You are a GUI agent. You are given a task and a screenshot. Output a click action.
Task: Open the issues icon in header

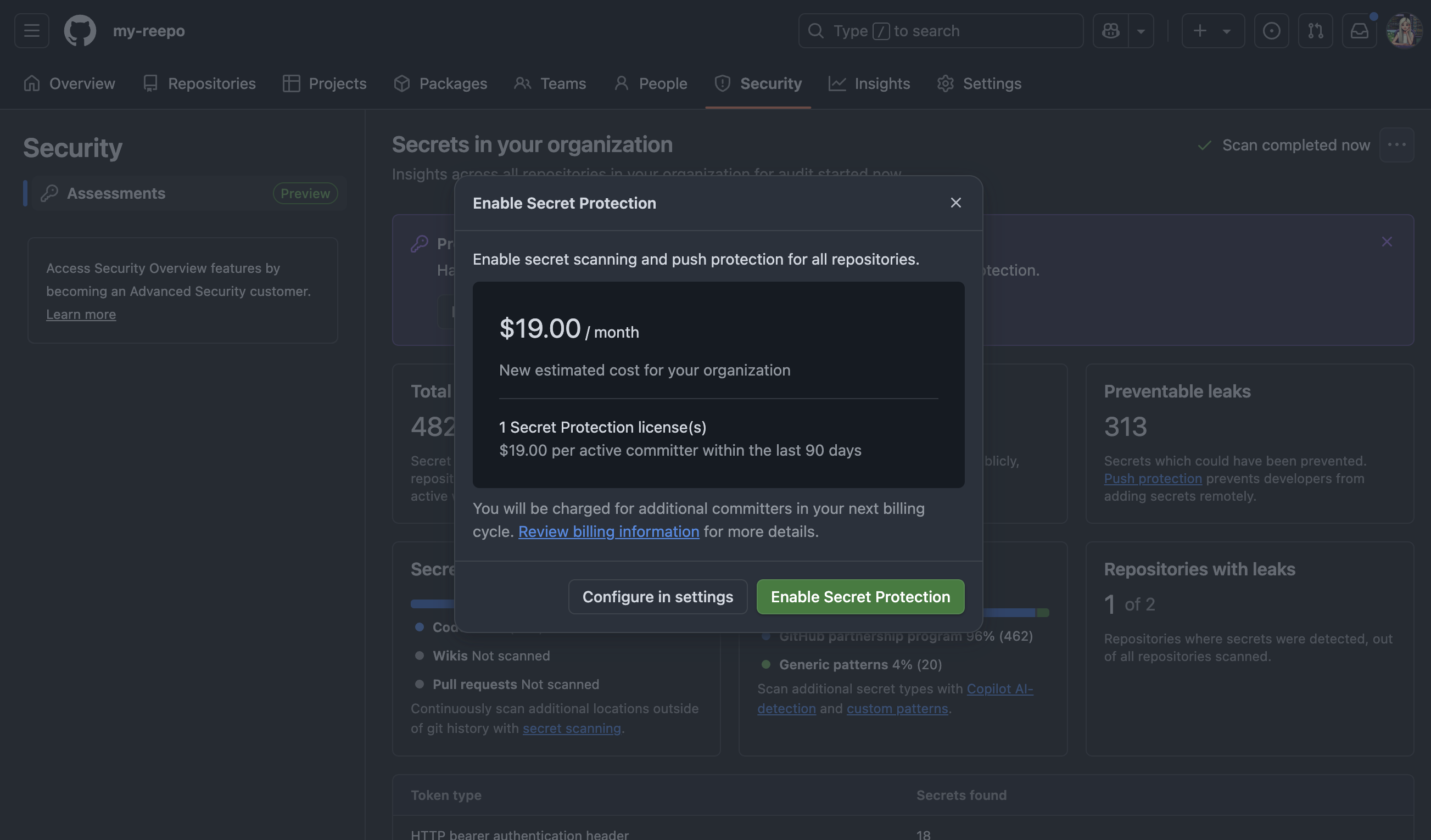pyautogui.click(x=1271, y=31)
